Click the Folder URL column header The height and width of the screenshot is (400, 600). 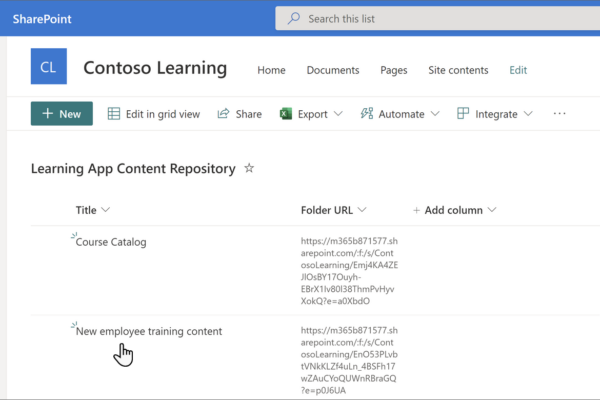(x=327, y=210)
